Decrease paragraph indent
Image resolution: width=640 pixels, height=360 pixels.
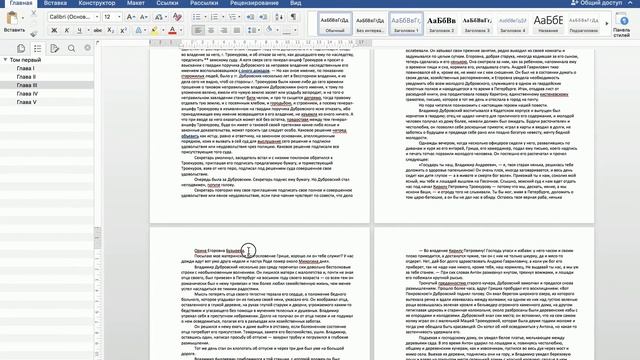click(250, 17)
